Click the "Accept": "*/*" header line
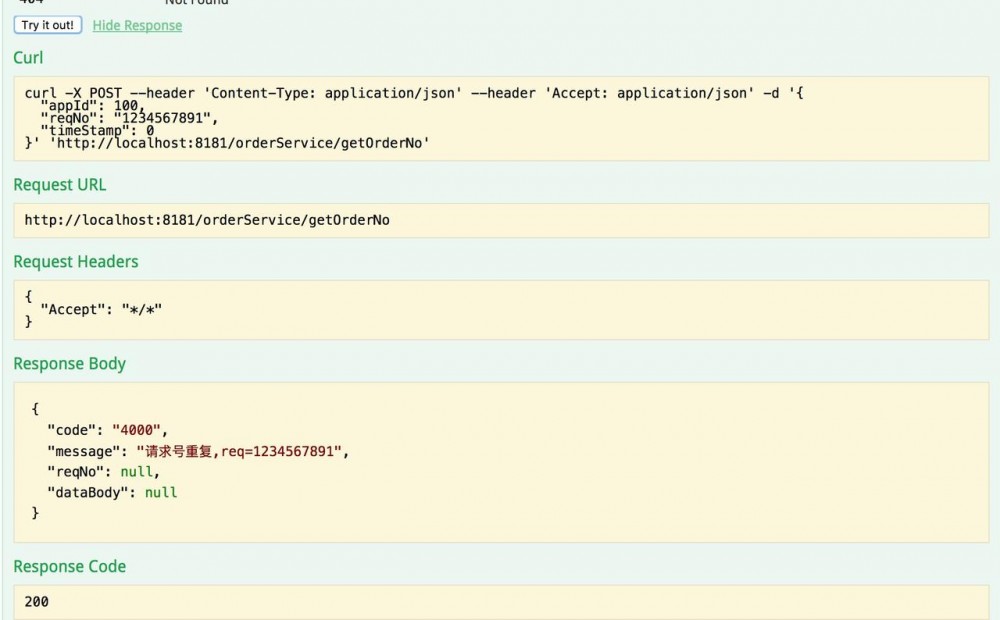1000x620 pixels. pyautogui.click(x=100, y=309)
